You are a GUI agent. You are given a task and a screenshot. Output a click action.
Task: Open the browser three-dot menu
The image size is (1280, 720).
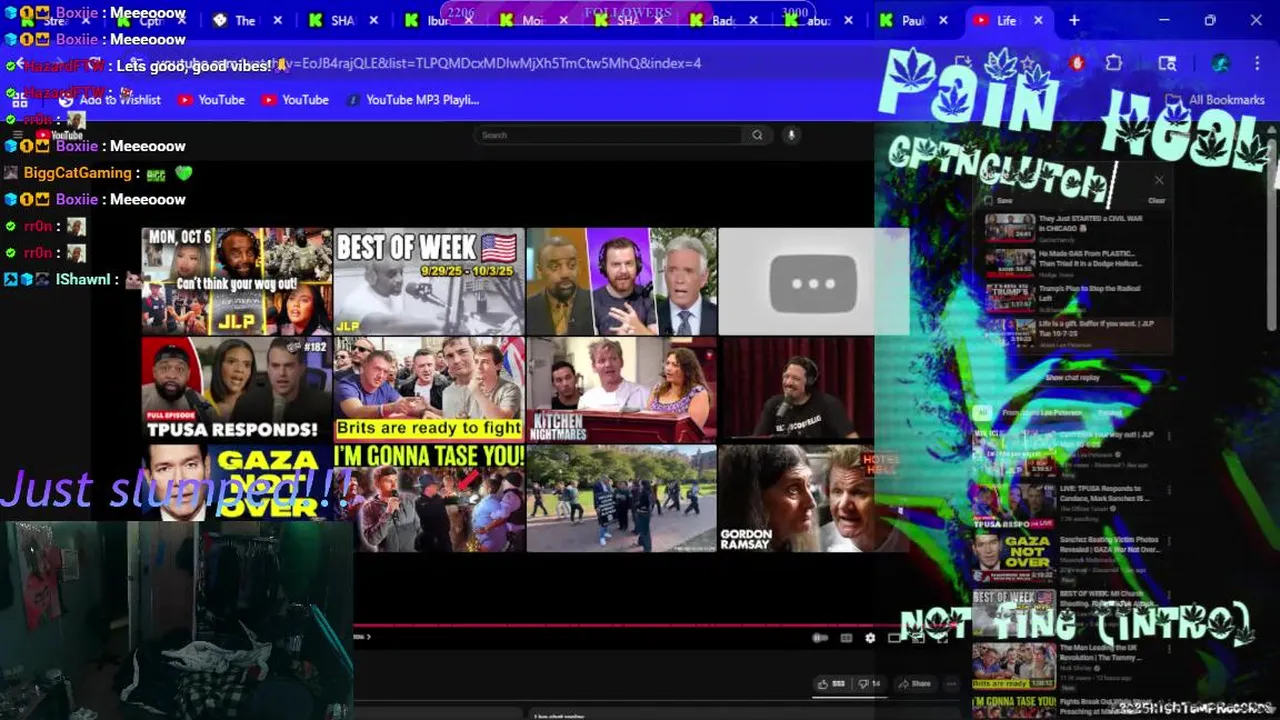point(1257,63)
